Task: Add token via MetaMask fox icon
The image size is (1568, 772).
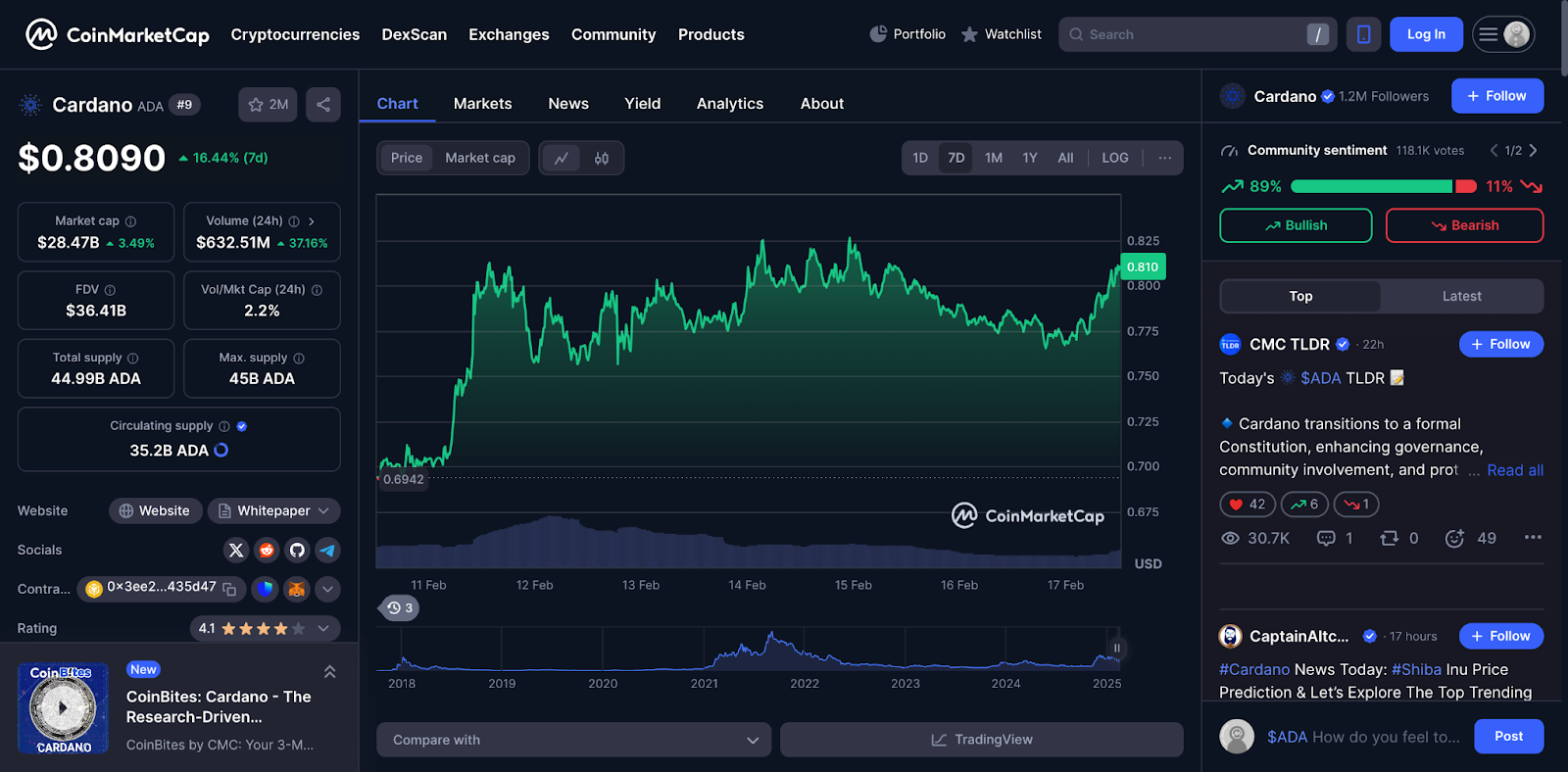Action: tap(297, 589)
